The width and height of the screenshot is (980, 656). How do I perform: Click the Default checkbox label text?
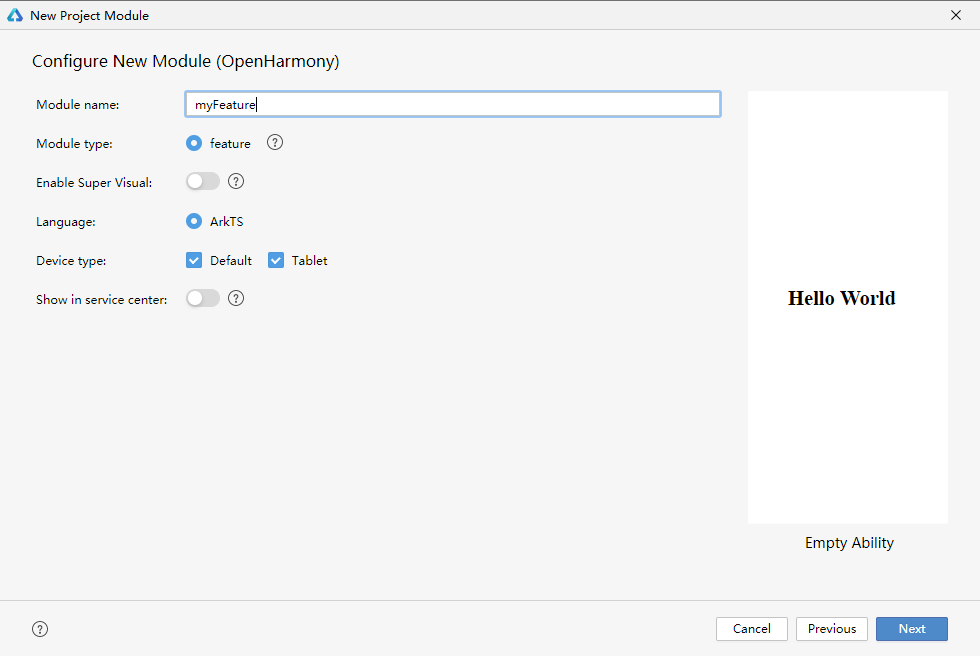click(231, 261)
